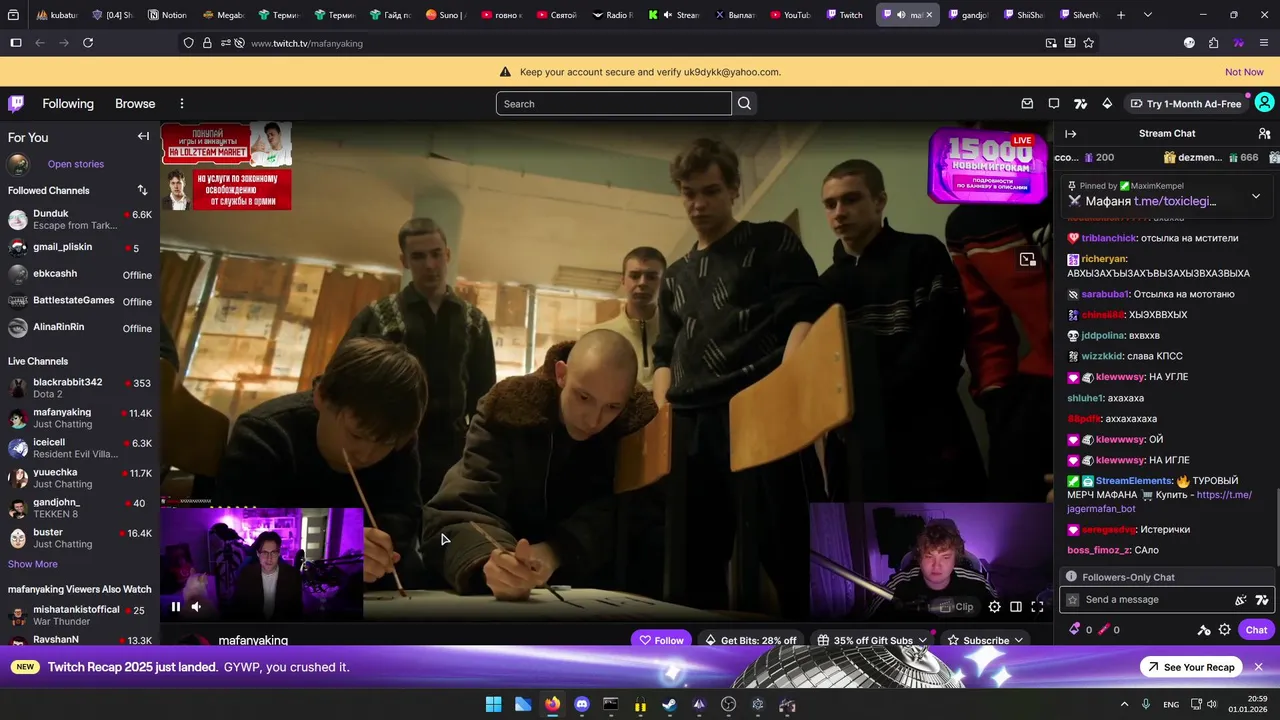Enter fullscreen on the video player

pos(1037,606)
